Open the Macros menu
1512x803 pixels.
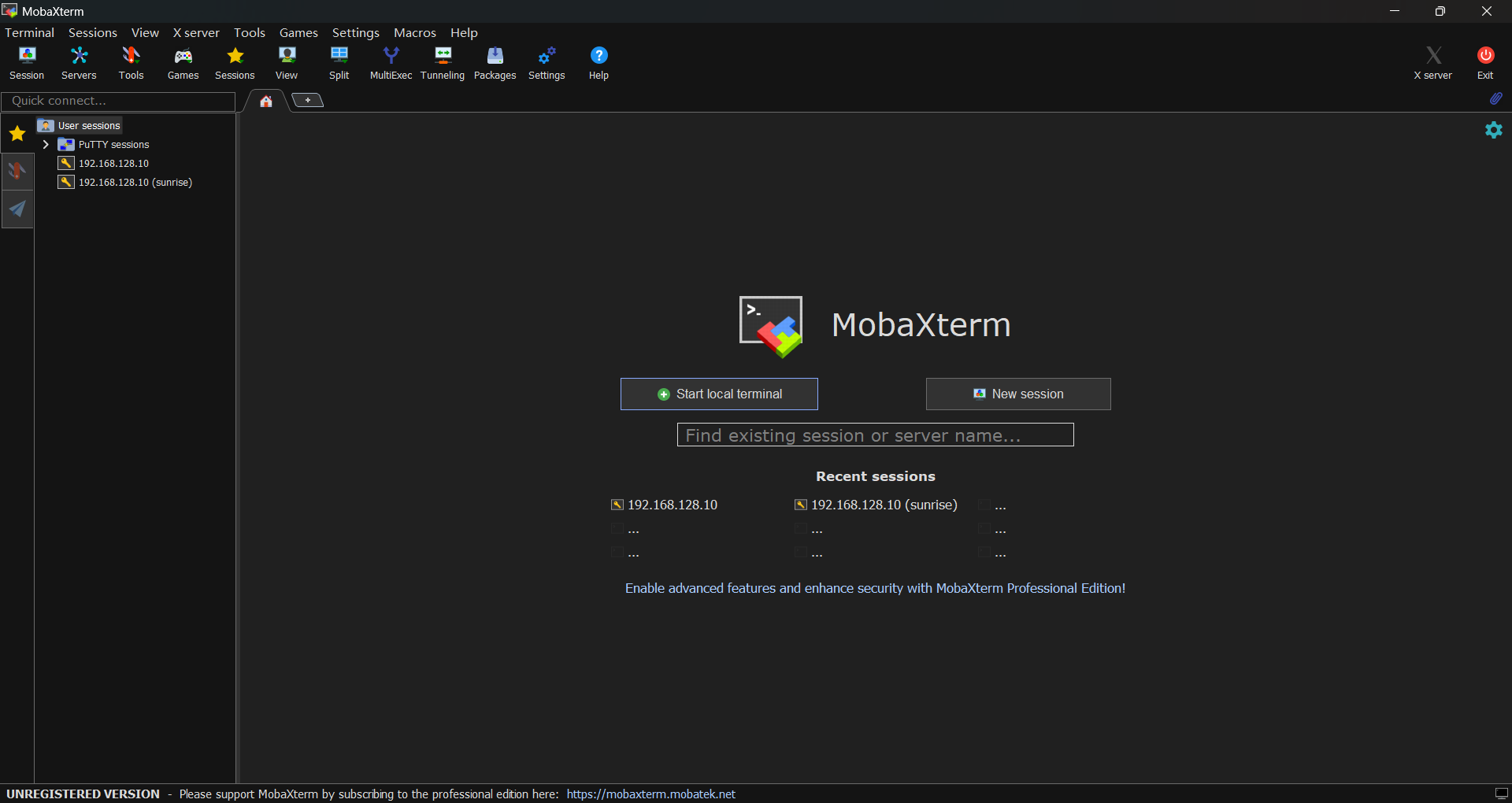pos(414,33)
